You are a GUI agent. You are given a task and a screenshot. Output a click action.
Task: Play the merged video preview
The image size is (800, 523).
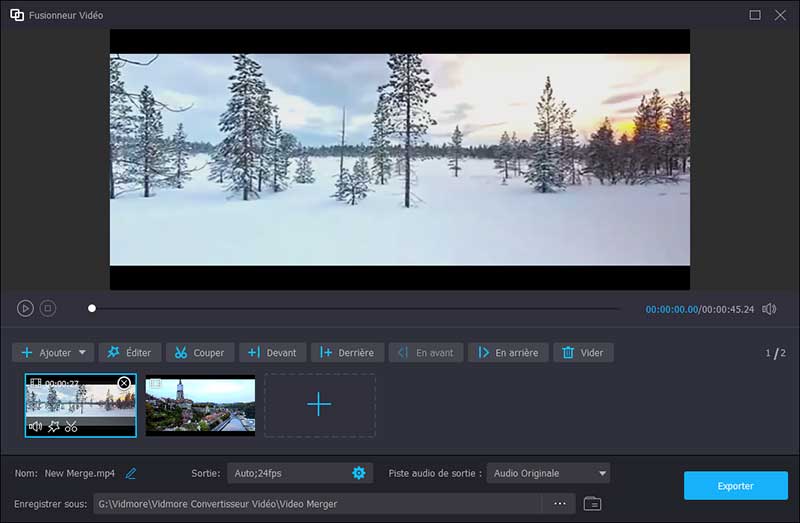pyautogui.click(x=25, y=309)
